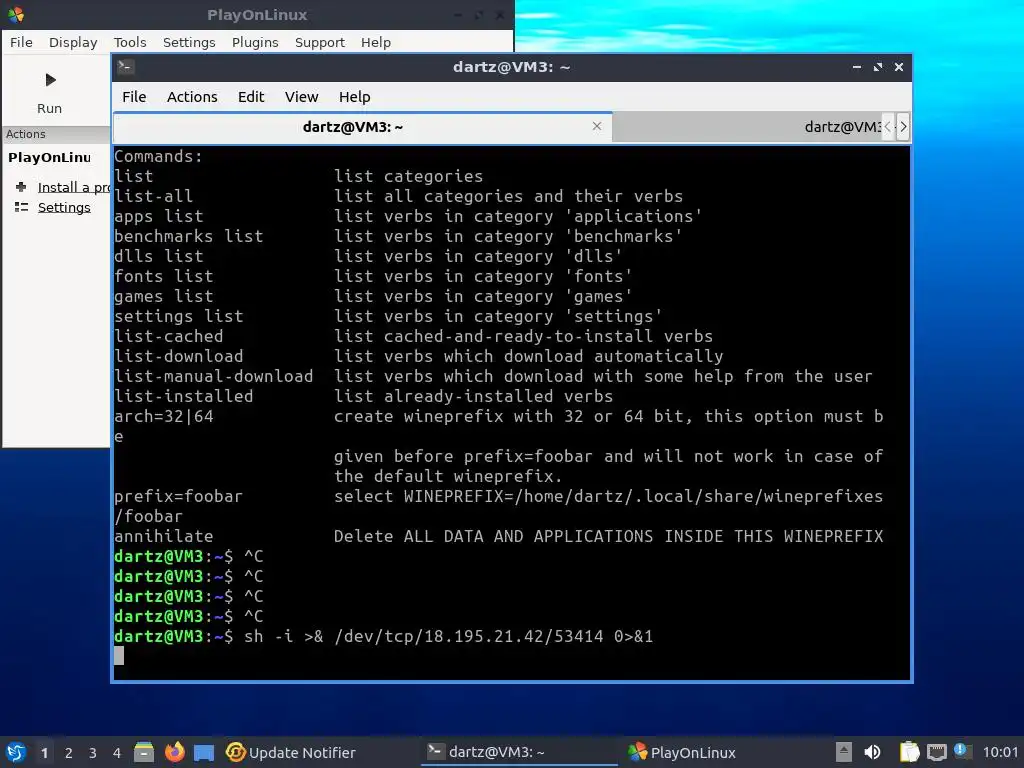Click the dartz@VM3 terminal taskbar button
Image resolution: width=1024 pixels, height=768 pixels.
(519, 752)
